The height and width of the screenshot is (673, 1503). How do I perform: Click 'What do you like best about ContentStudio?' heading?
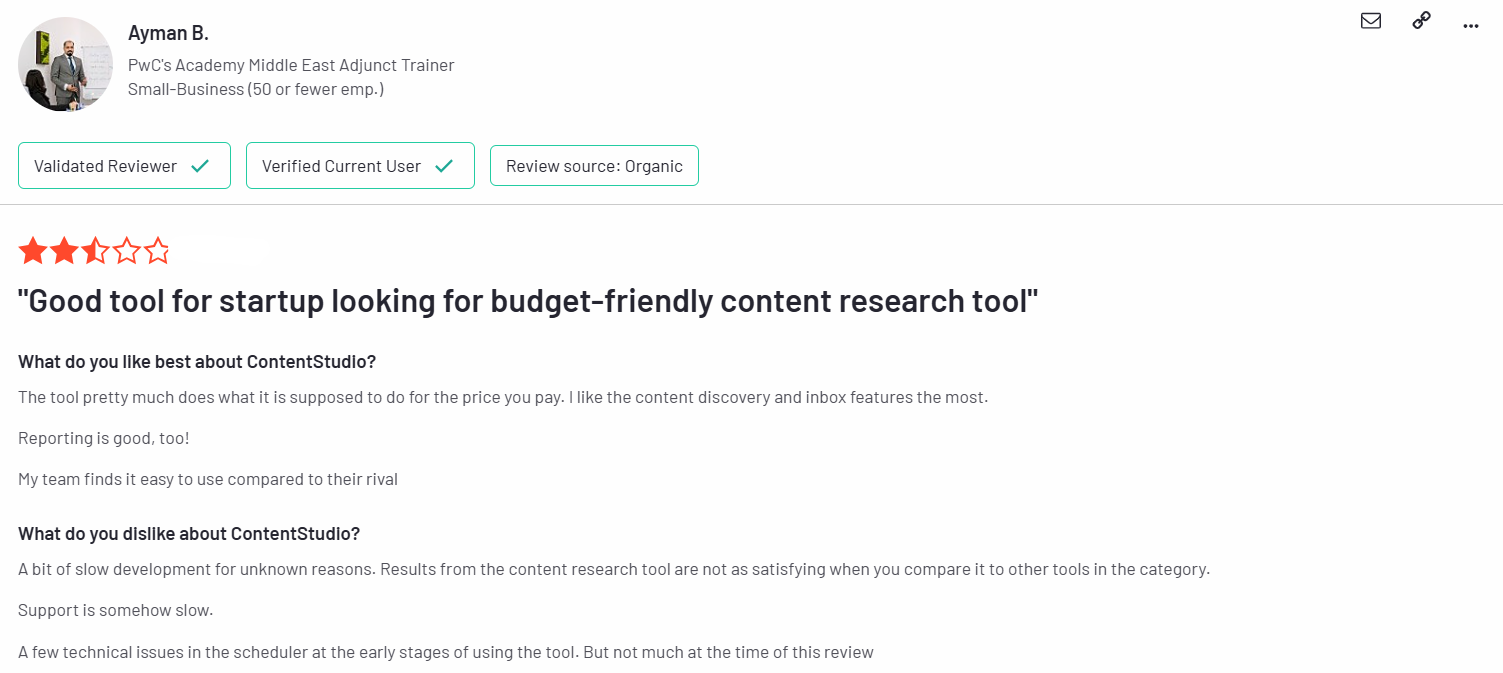pyautogui.click(x=197, y=361)
